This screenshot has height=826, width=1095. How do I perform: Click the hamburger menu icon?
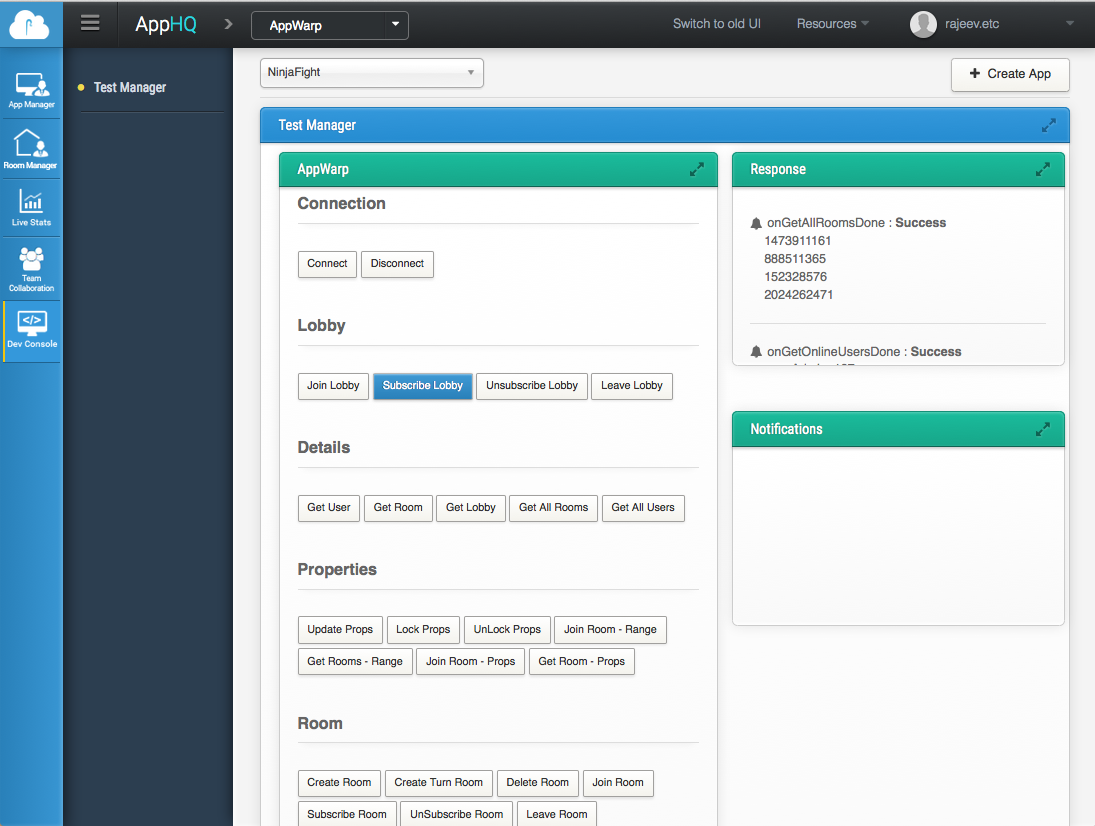click(x=90, y=23)
